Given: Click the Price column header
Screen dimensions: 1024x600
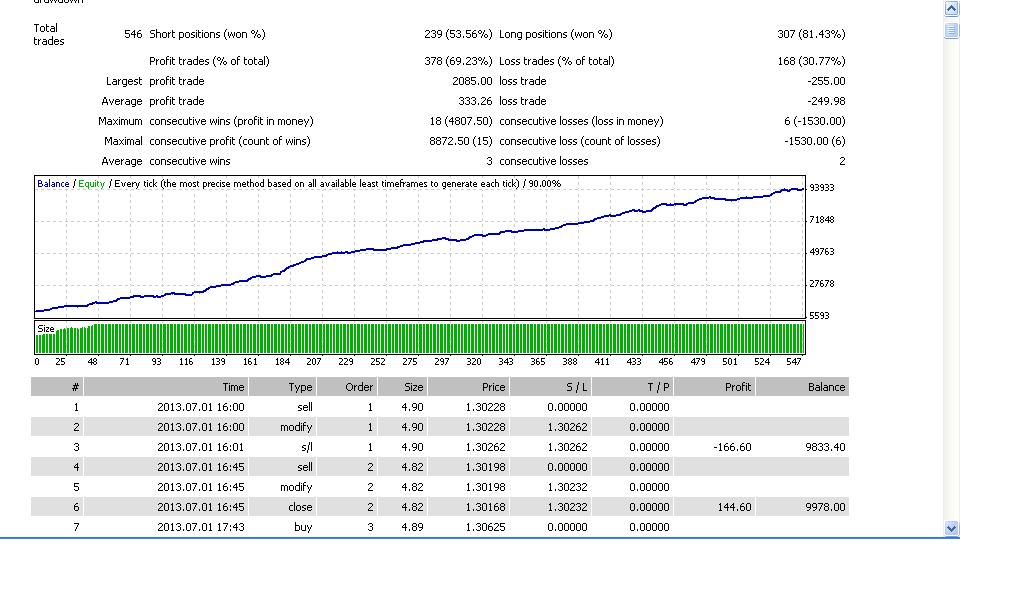Looking at the screenshot, I should coord(469,387).
